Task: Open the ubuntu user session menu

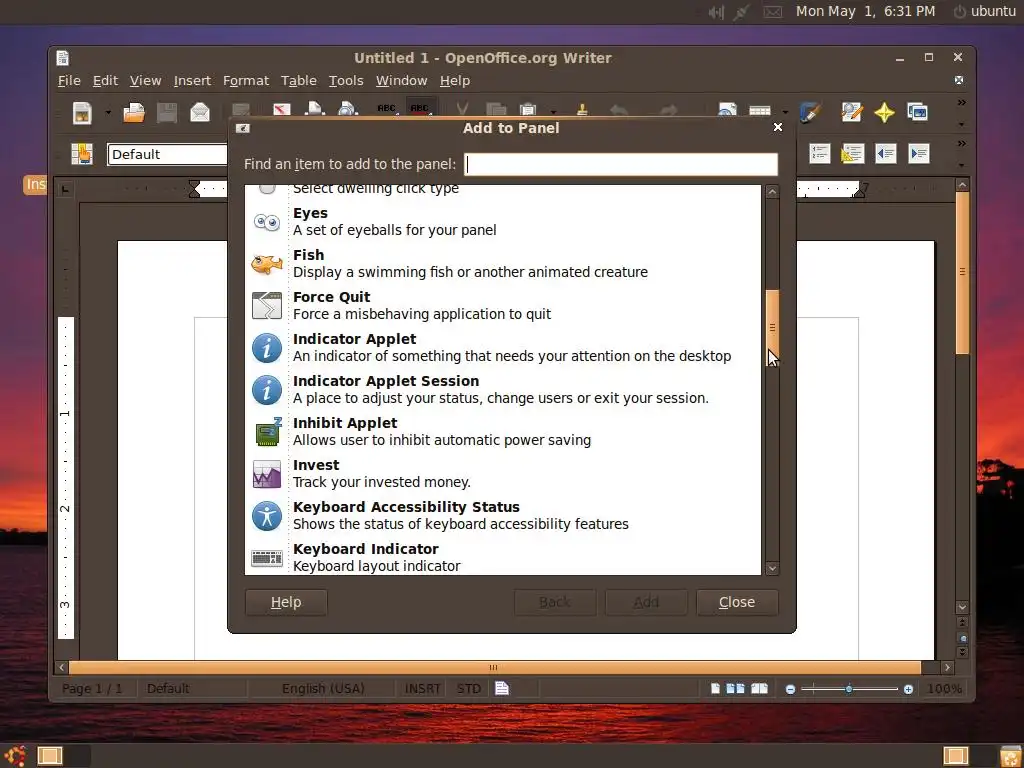Action: [985, 11]
